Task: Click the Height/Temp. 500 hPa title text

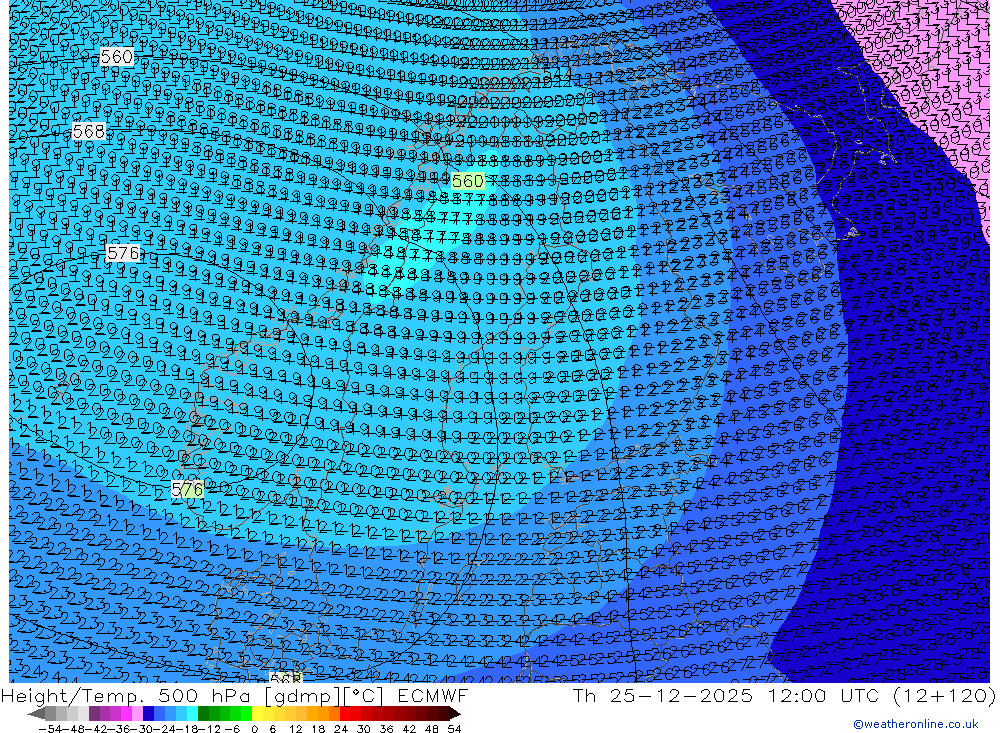Action: [x=128, y=695]
